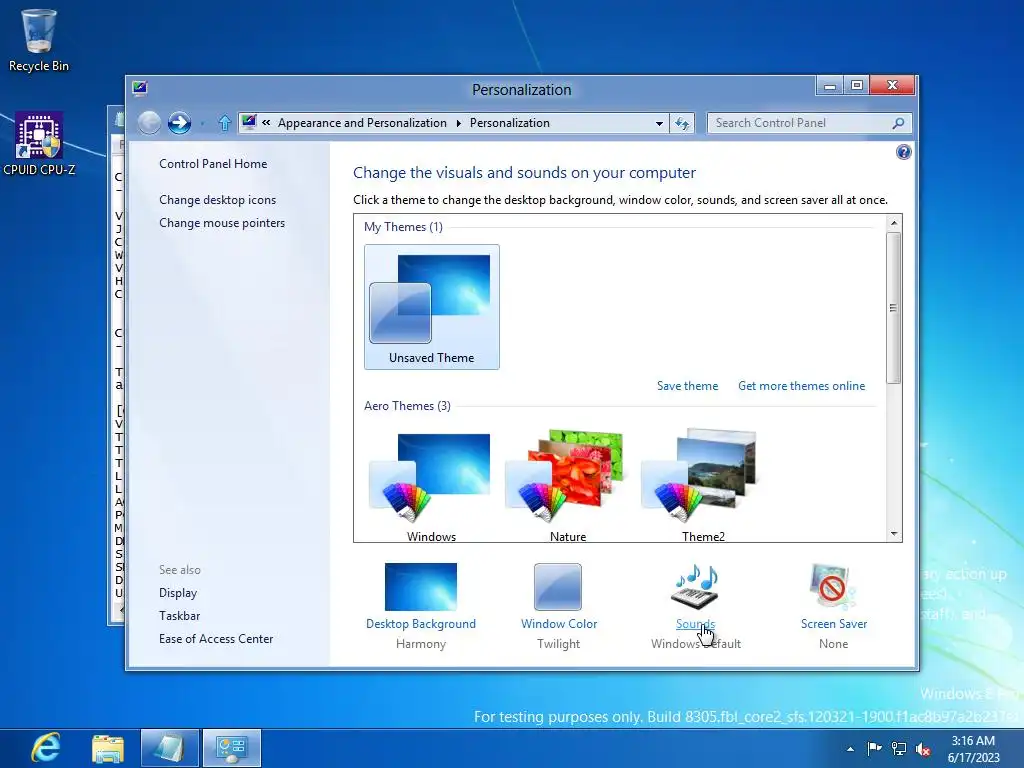
Task: Click the Appearance and Personalization breadcrumb
Action: tap(362, 123)
